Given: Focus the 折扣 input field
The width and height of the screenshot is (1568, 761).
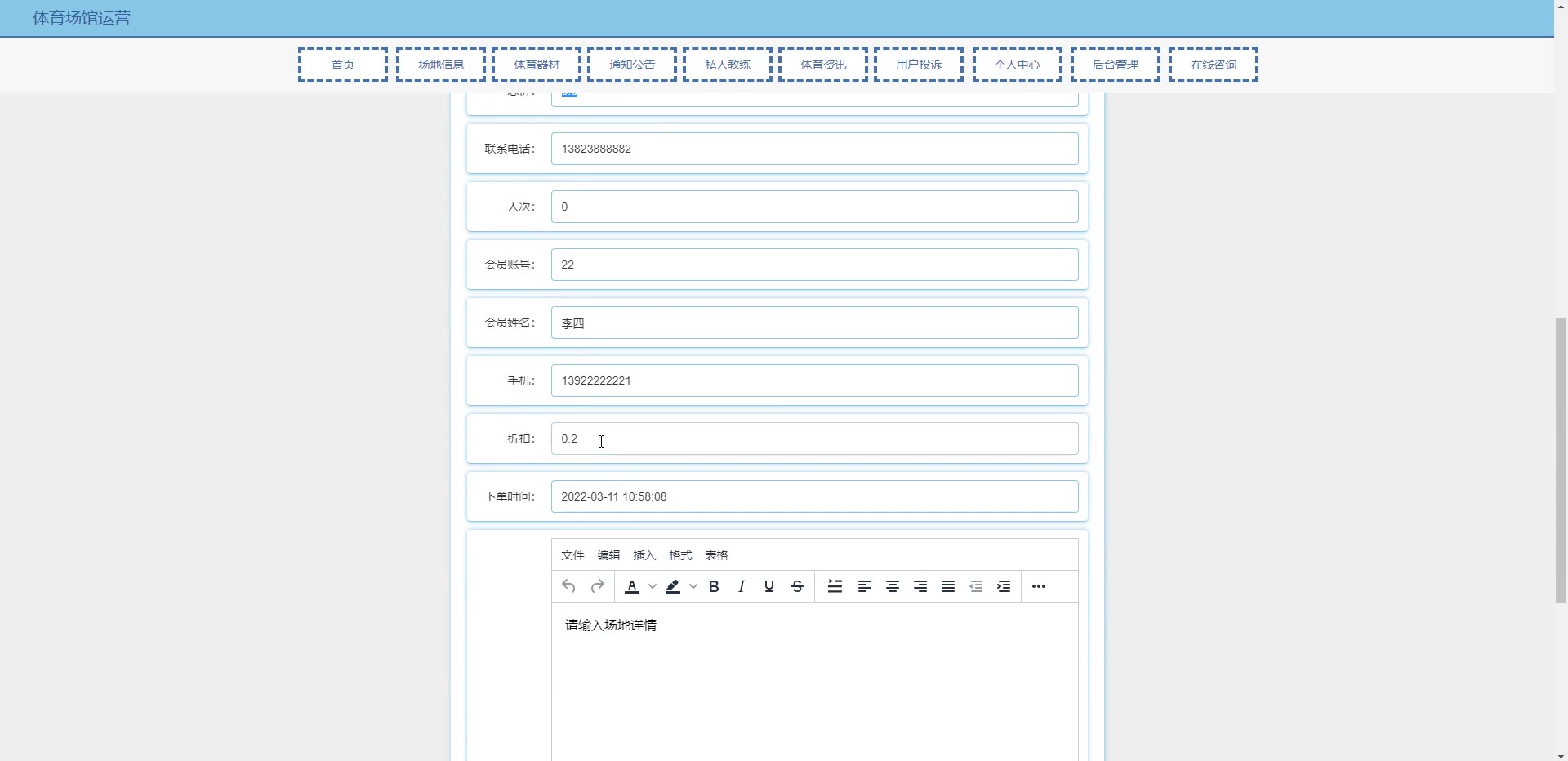Looking at the screenshot, I should (815, 438).
